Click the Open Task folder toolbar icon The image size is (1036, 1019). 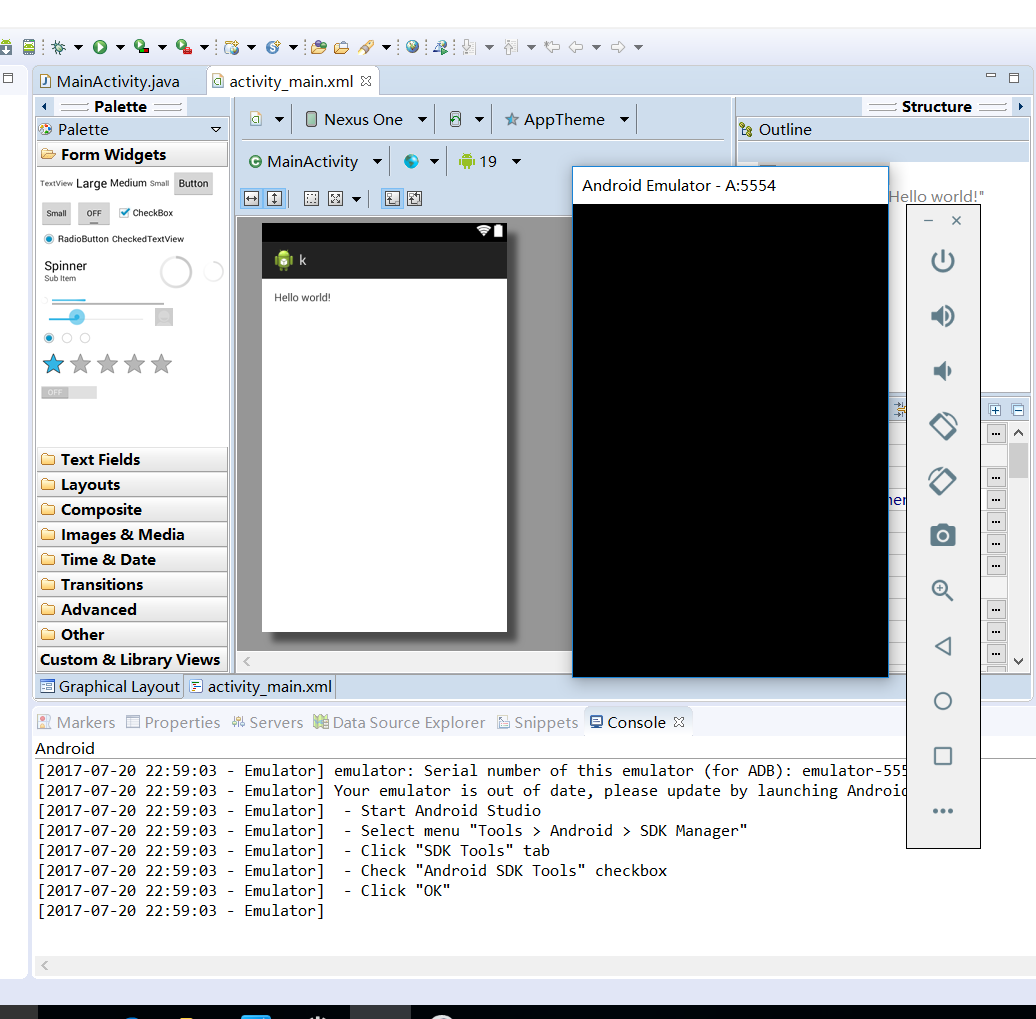pyautogui.click(x=342, y=47)
